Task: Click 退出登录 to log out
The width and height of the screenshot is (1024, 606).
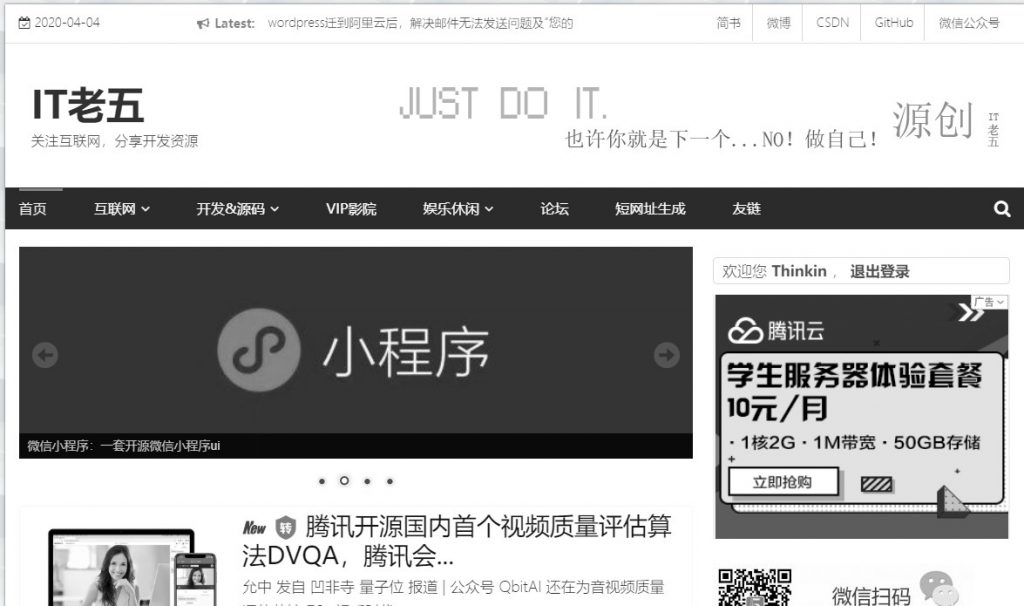Action: point(880,272)
